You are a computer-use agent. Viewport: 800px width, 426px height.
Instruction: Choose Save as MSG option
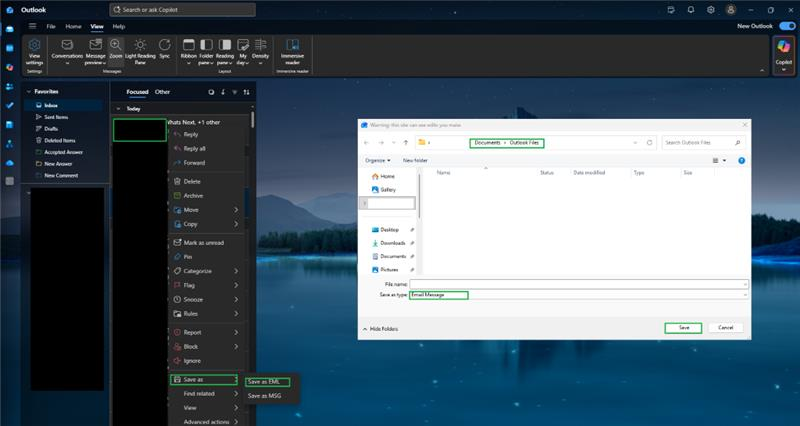[x=264, y=396]
